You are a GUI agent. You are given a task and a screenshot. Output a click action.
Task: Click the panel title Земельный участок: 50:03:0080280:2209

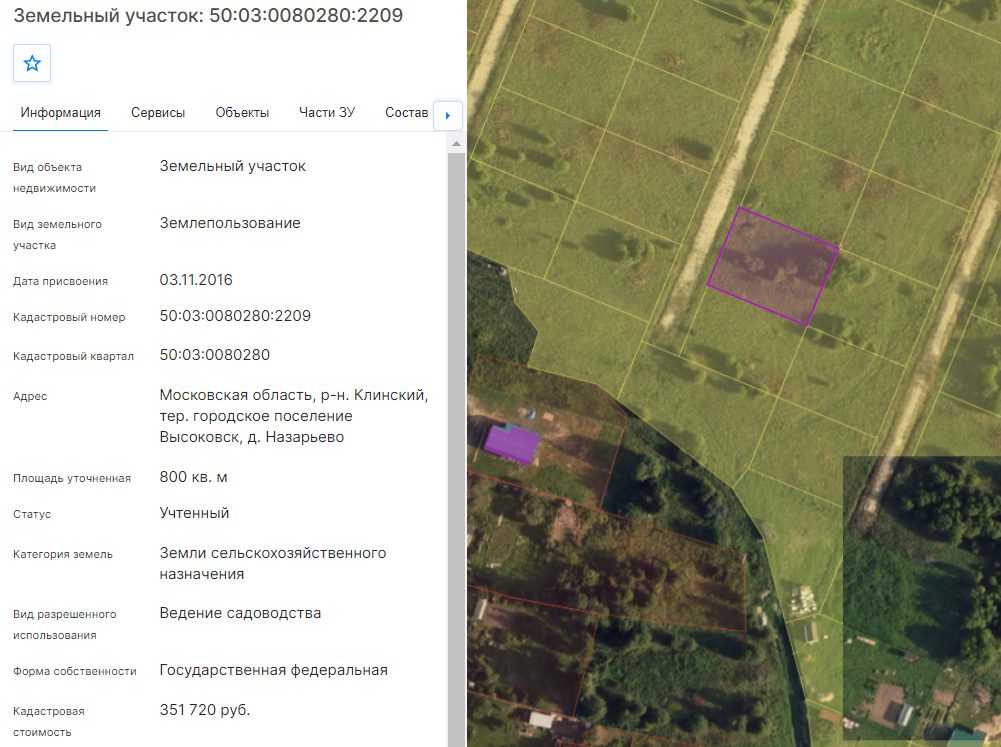208,15
